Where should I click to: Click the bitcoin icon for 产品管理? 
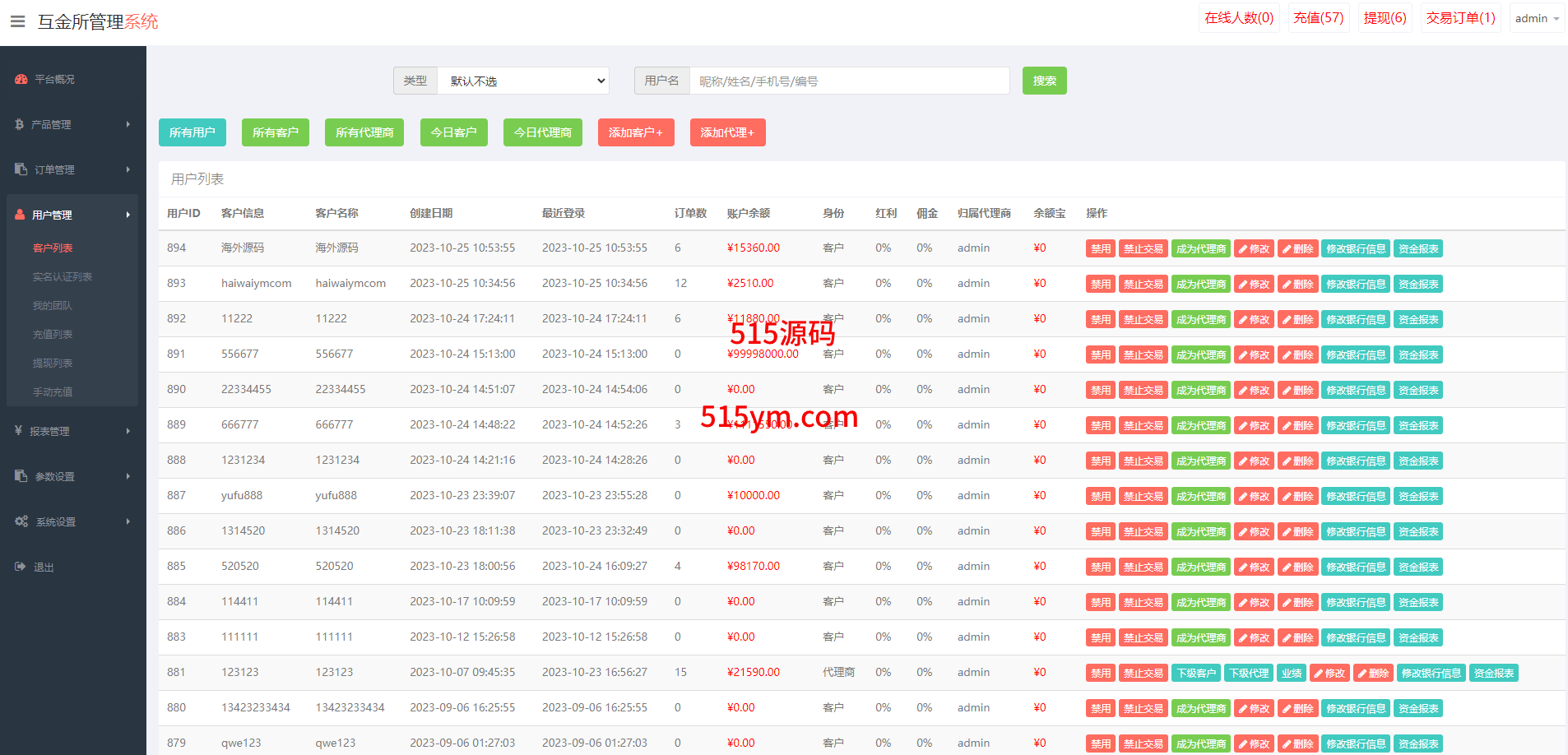click(20, 124)
